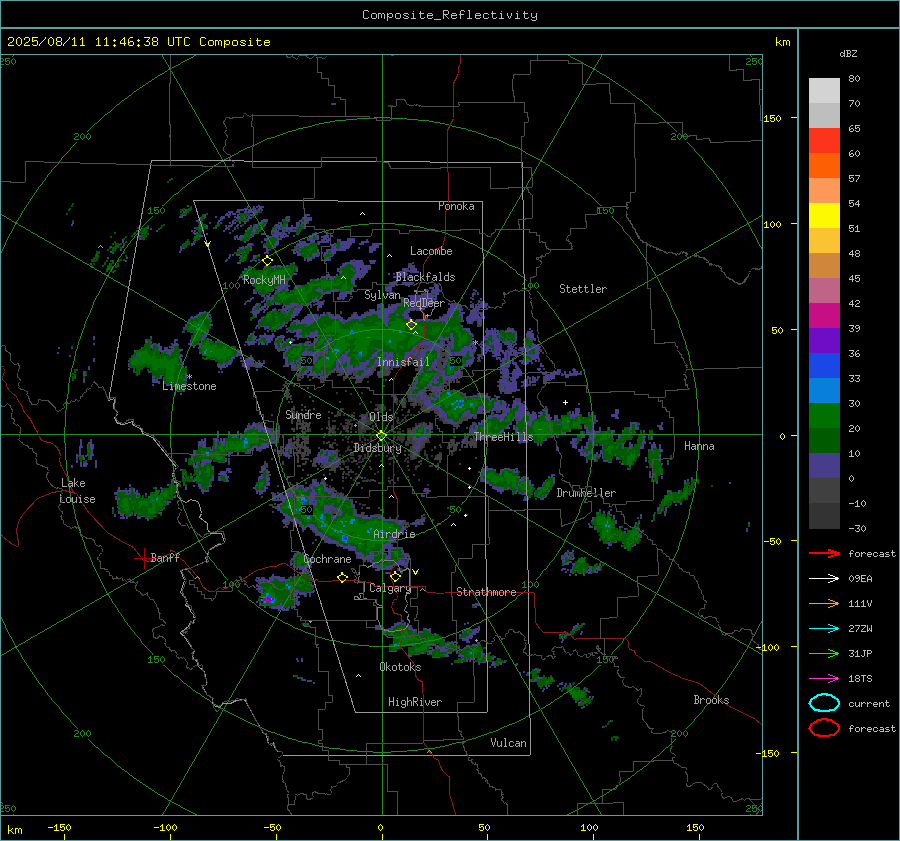Click the Sundre label

click(303, 414)
